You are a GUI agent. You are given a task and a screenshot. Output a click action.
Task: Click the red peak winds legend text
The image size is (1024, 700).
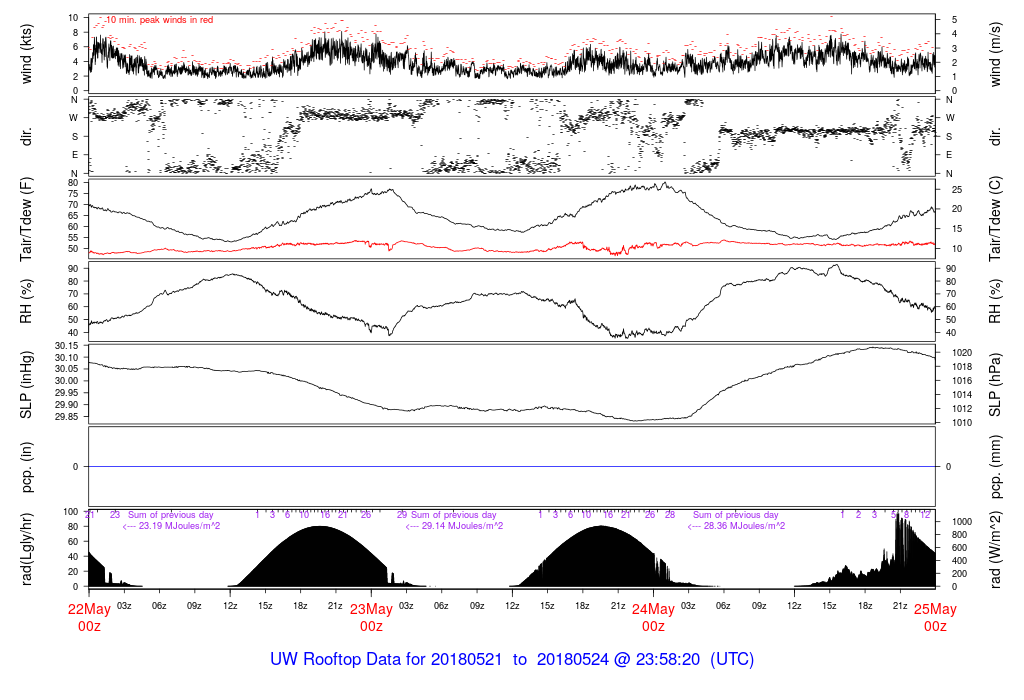coord(159,20)
